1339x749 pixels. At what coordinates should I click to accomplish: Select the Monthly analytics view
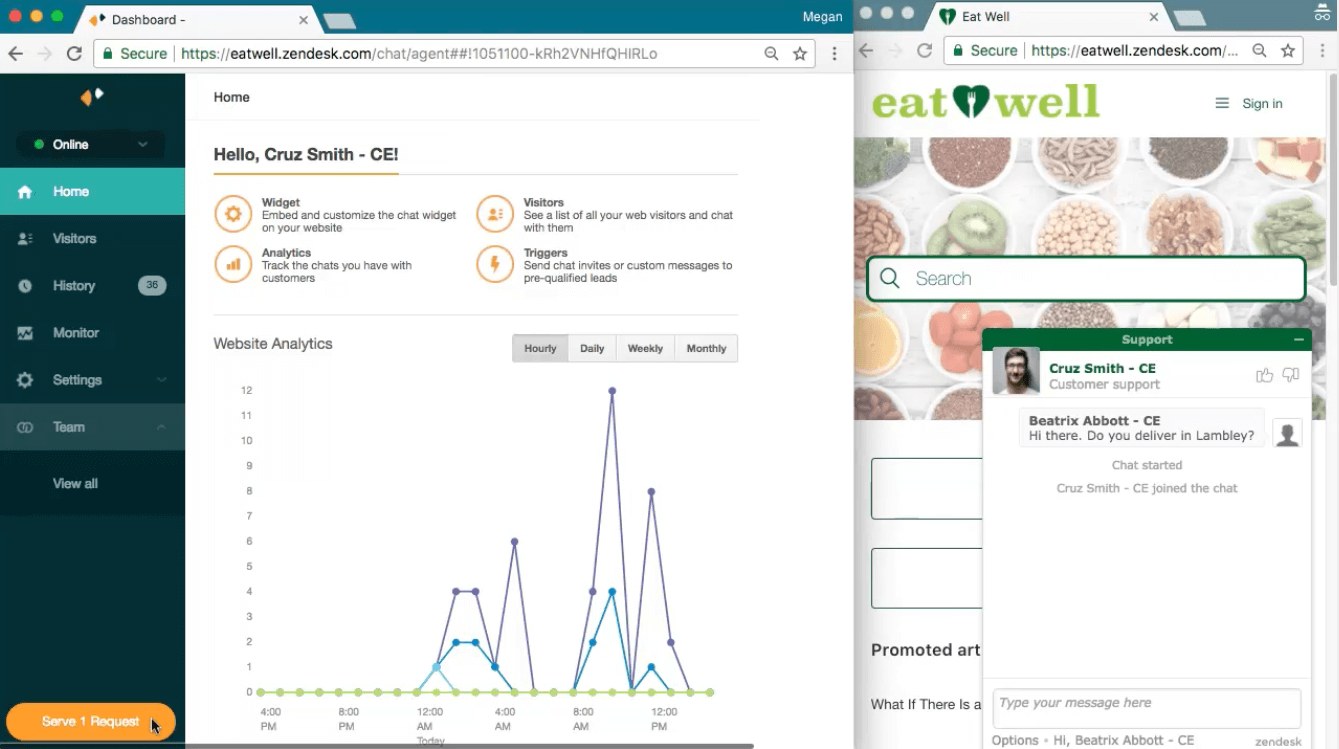click(x=706, y=348)
